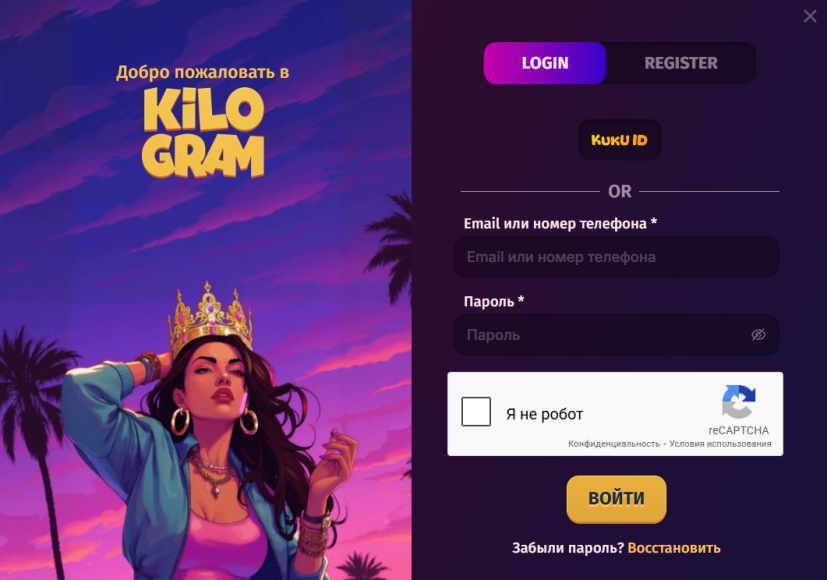Click the Забыли пароль? text
Image resolution: width=827 pixels, height=580 pixels.
tap(568, 548)
